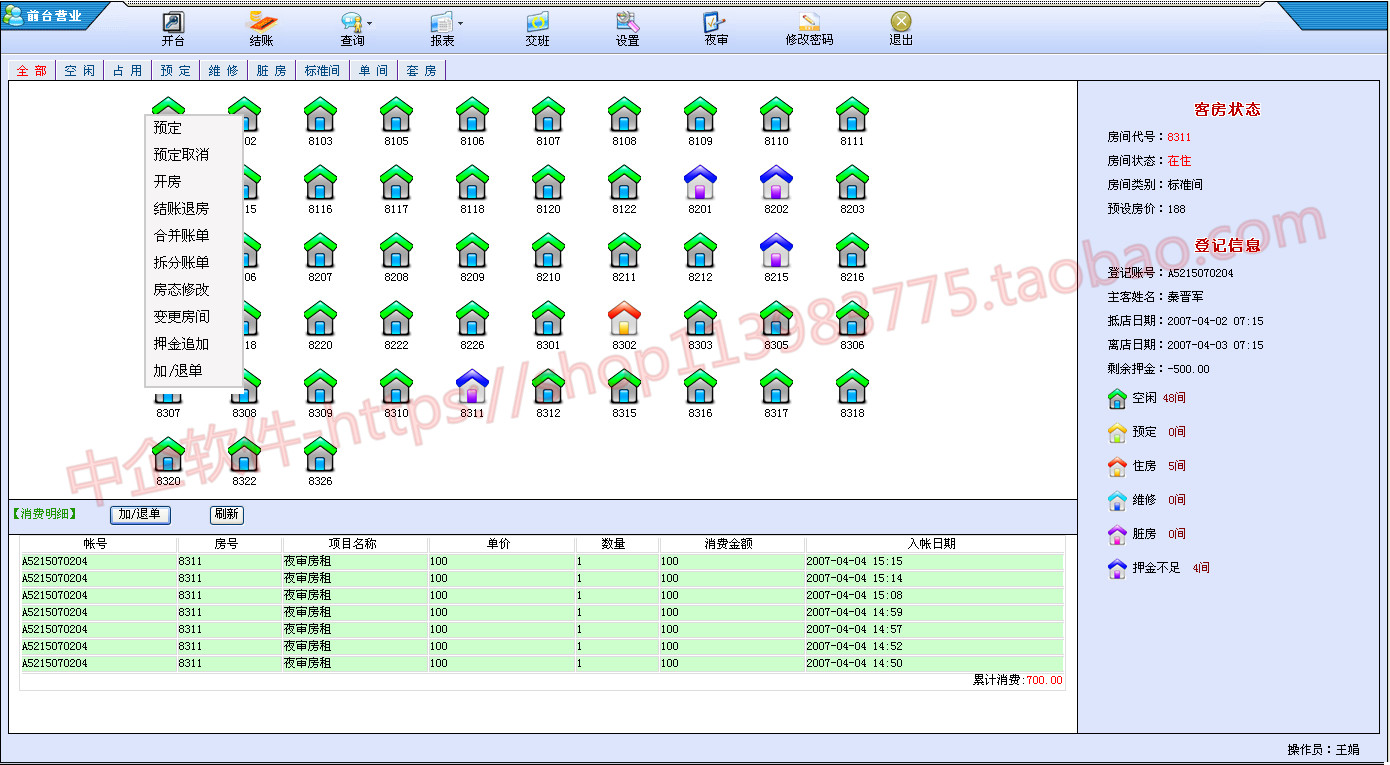
Task: Switch to the 全部 (all rooms) tab
Action: (x=32, y=70)
